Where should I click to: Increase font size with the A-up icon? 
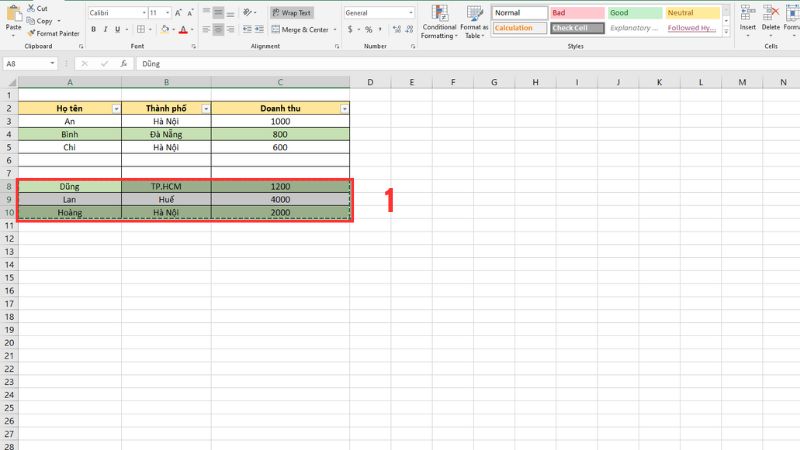pos(178,13)
